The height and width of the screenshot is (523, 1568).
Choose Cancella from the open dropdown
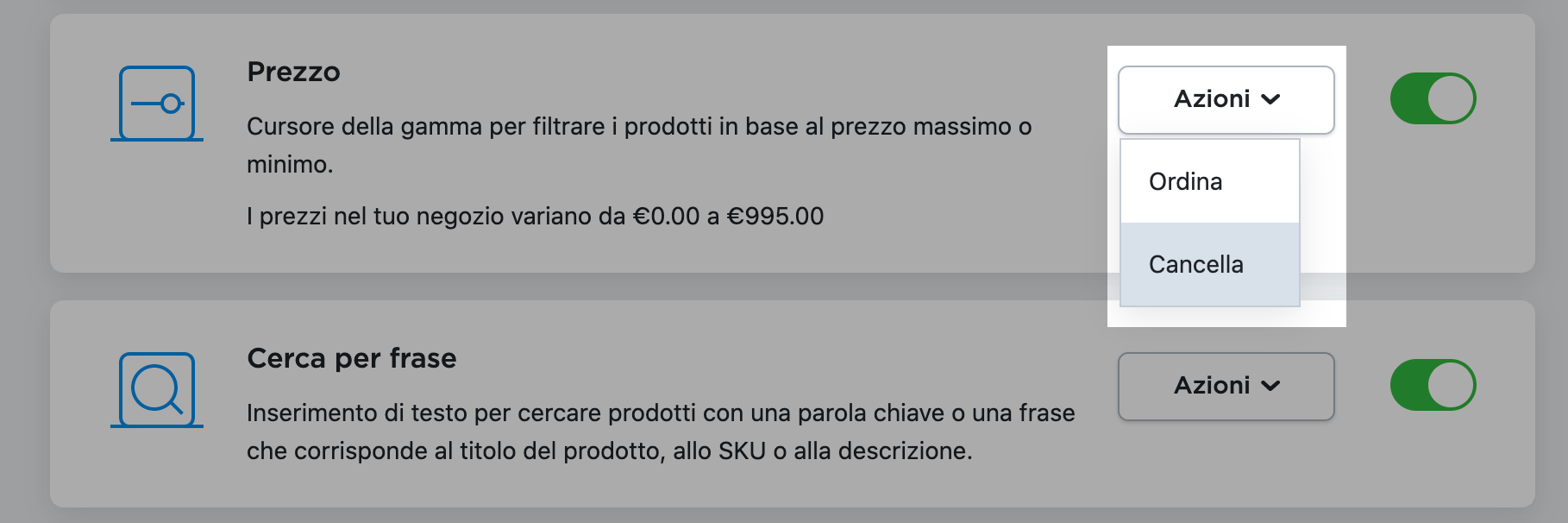coord(1196,263)
